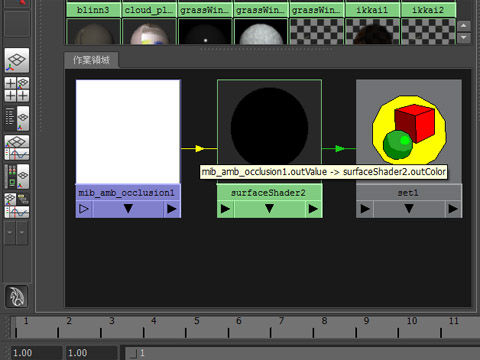Image resolution: width=480 pixels, height=360 pixels.
Task: Select grassWin checkerboard swatch
Action: 317,31
